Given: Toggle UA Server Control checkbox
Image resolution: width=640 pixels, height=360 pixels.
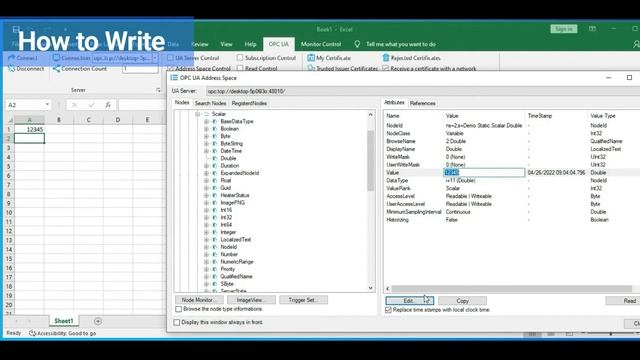Looking at the screenshot, I should (x=170, y=58).
